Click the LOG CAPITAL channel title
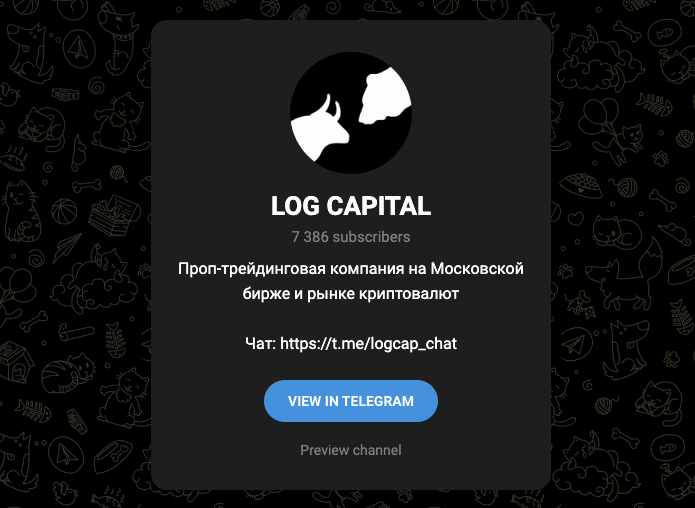The width and height of the screenshot is (695, 508). coord(351,206)
